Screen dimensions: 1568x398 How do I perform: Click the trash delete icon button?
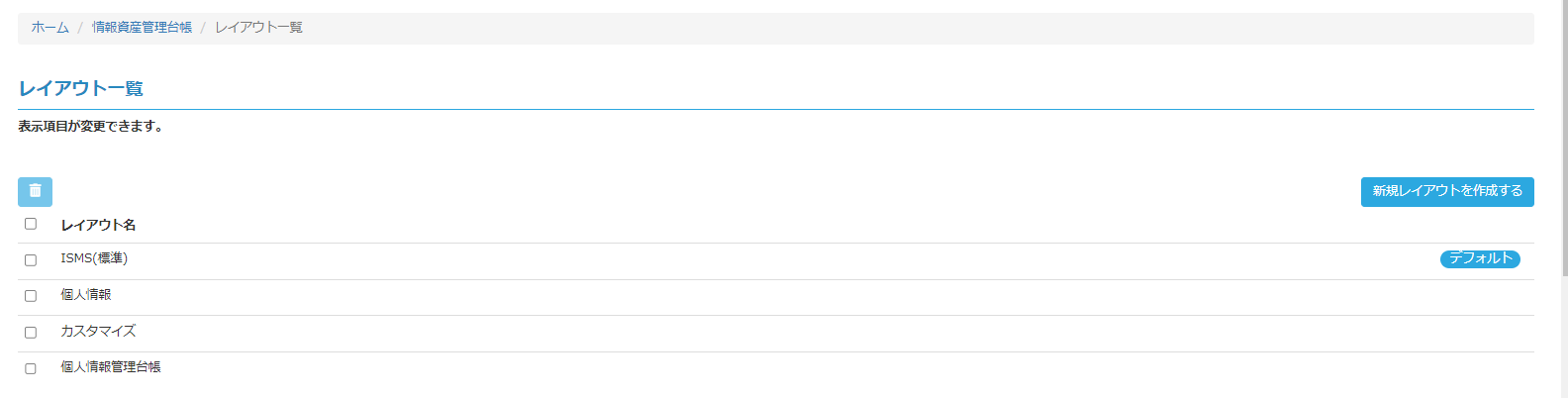35,191
